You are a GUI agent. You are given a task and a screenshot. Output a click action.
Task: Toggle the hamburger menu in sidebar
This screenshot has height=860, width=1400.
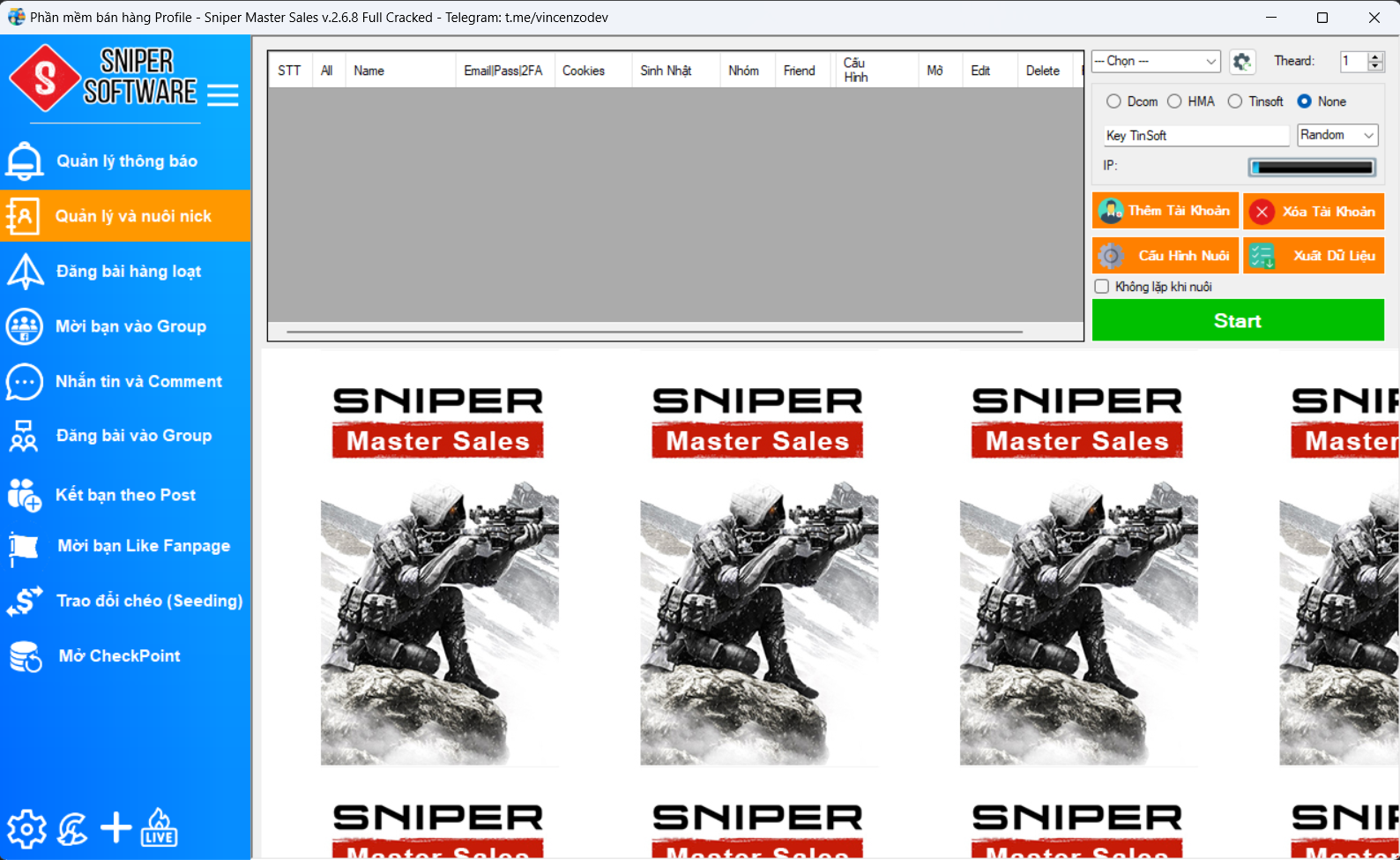click(x=223, y=95)
